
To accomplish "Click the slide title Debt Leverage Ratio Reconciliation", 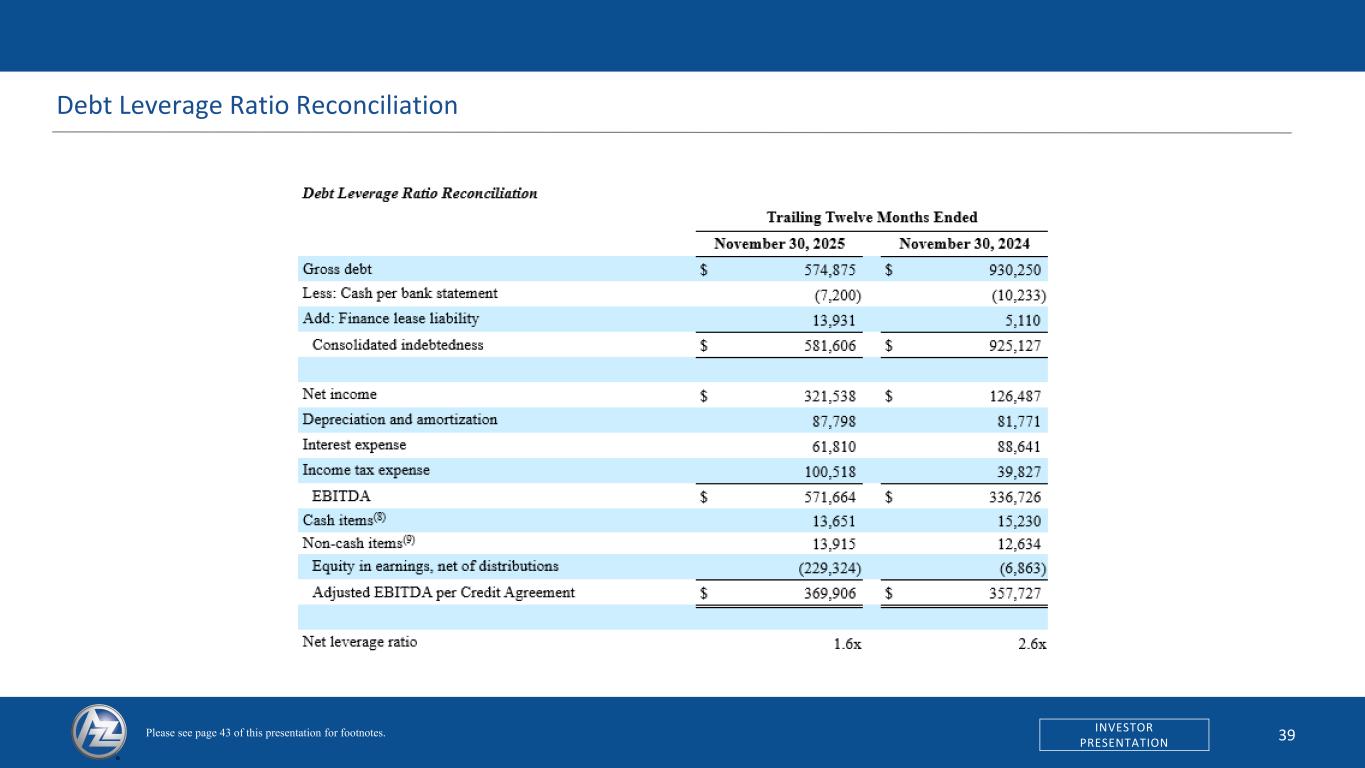I will point(257,105).
